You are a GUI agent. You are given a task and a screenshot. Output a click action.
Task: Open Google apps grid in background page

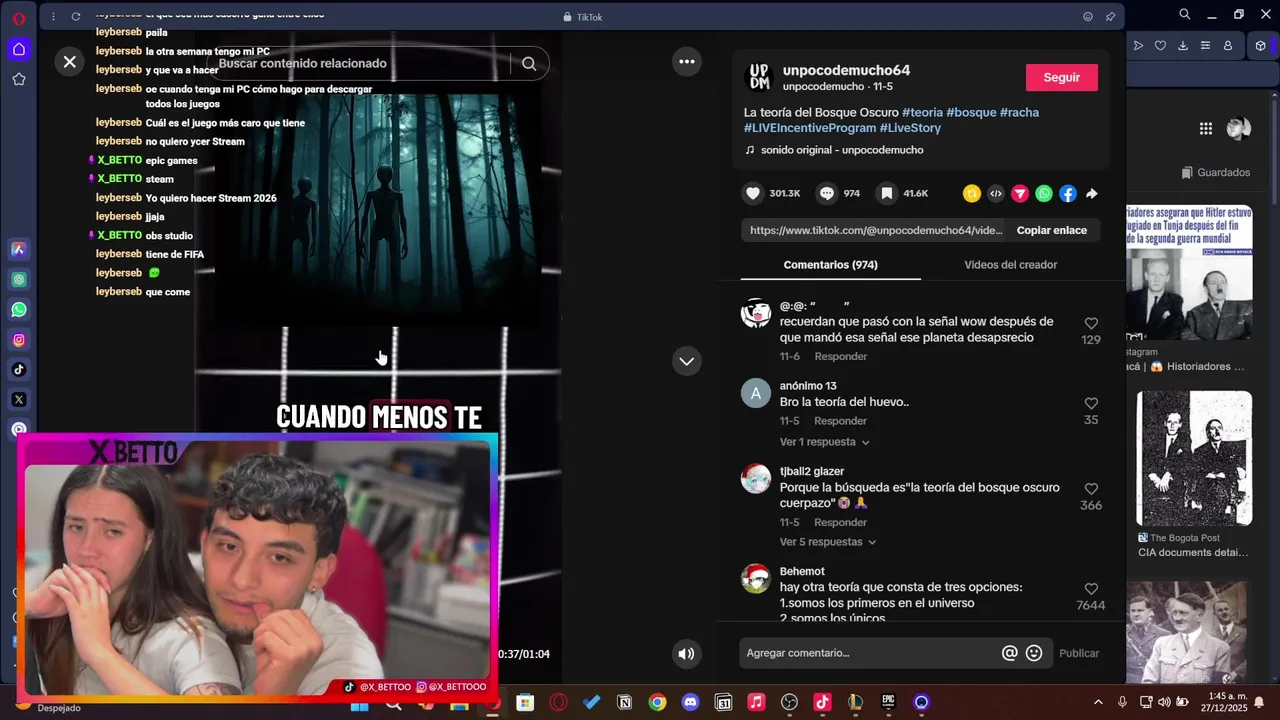[1205, 128]
